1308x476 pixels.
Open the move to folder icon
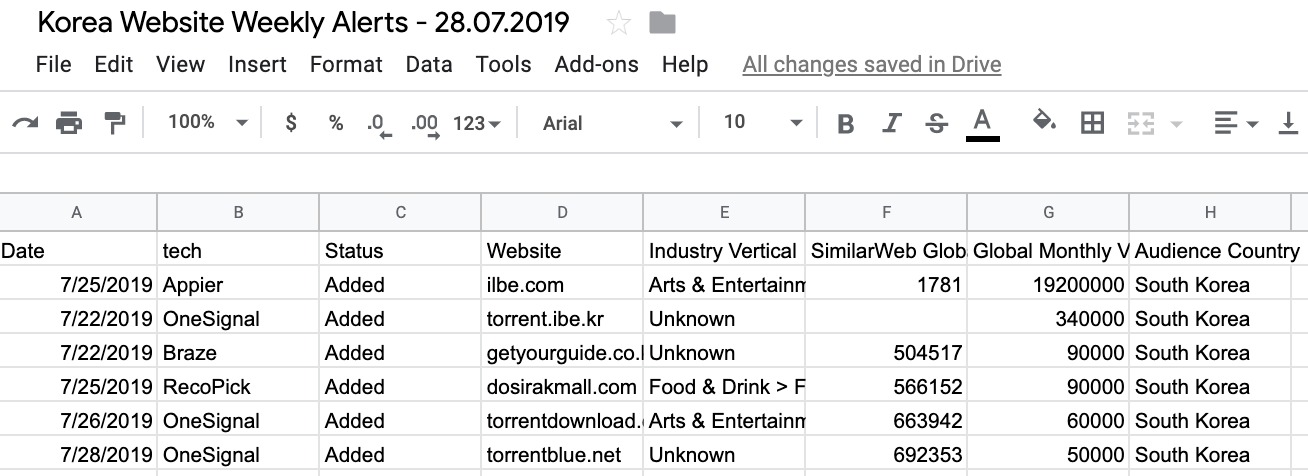click(x=662, y=23)
